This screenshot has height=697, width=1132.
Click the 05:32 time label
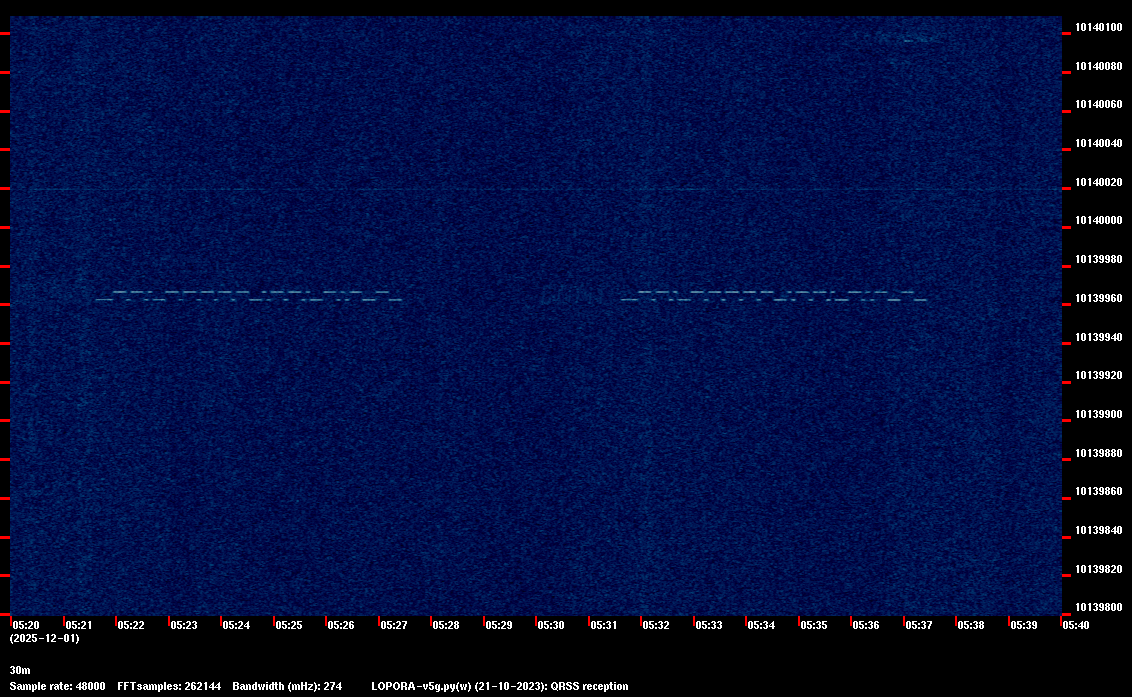[656, 625]
